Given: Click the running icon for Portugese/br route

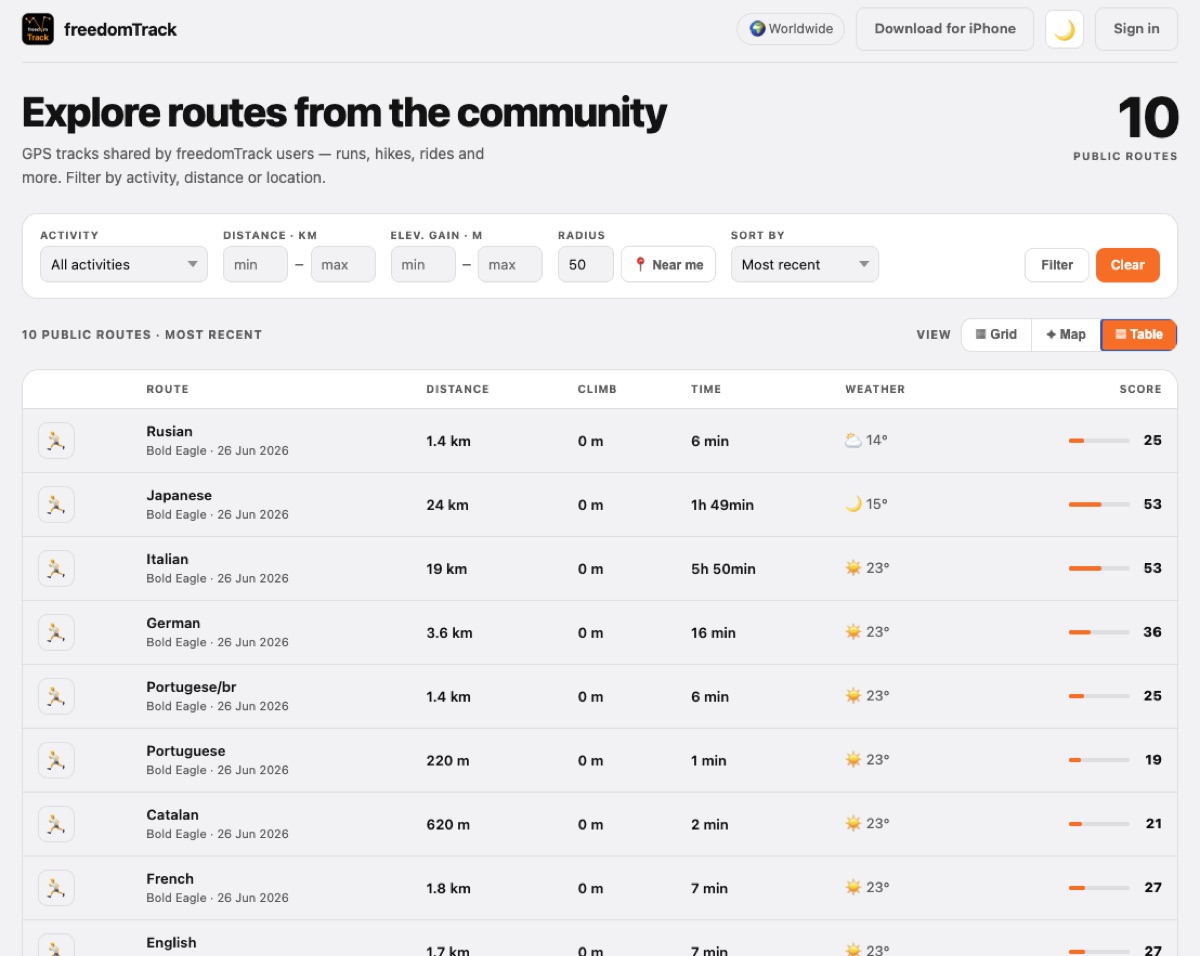Looking at the screenshot, I should (x=56, y=697).
